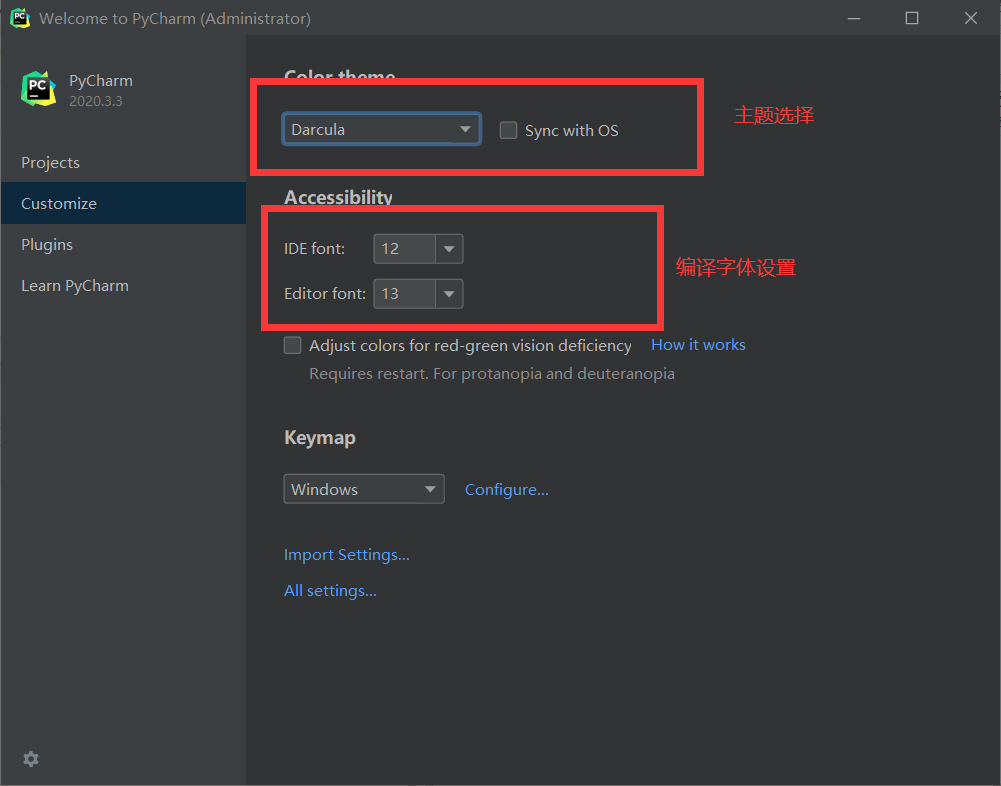This screenshot has width=1001, height=786.
Task: Click the Keymap section heading
Action: [319, 438]
